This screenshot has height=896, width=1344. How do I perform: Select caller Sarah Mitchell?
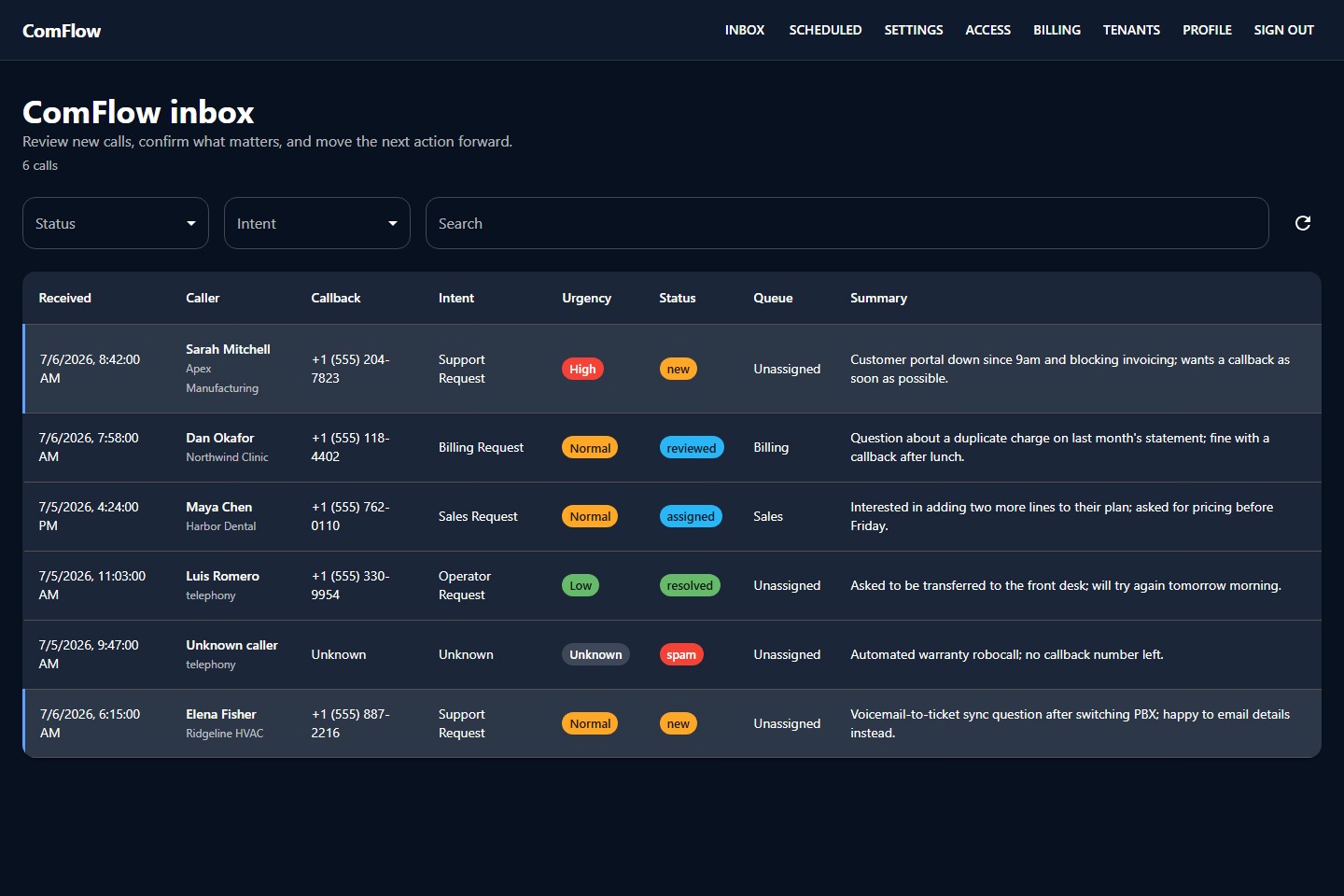228,349
